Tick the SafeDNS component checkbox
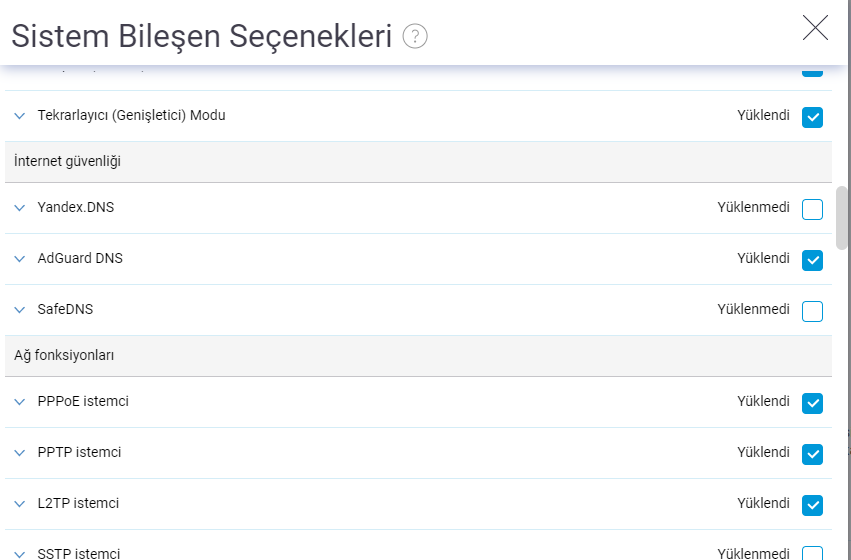Screen dimensions: 851x560 coord(813,311)
